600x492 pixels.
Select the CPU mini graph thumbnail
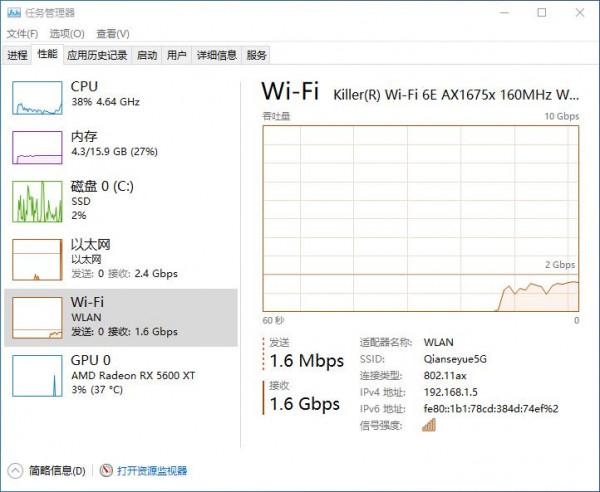pos(37,98)
